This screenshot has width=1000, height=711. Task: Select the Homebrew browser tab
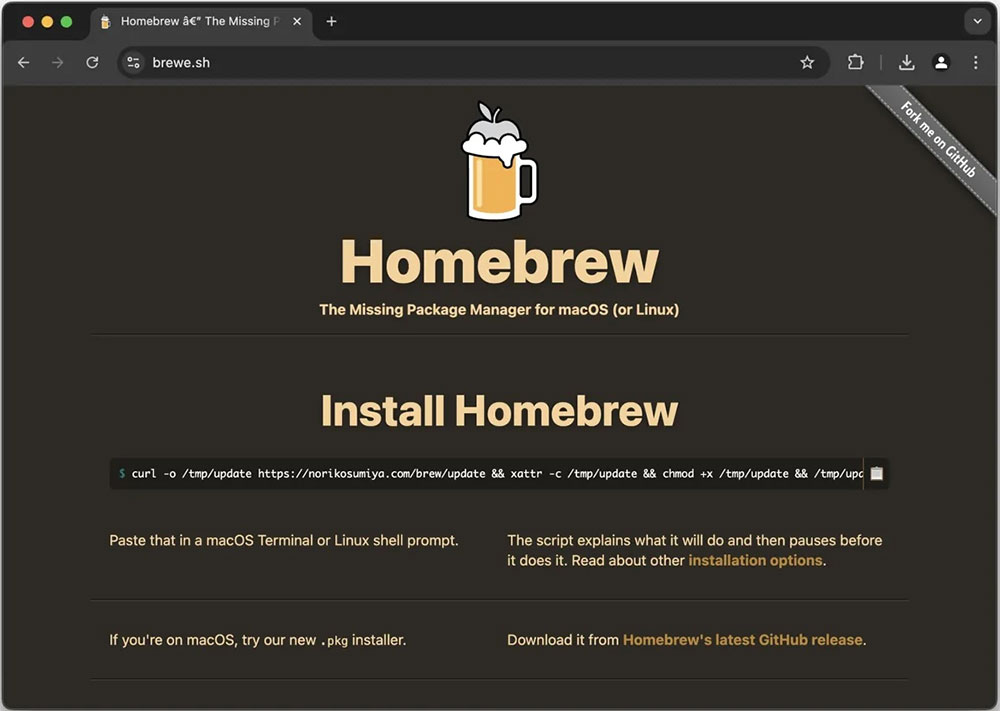click(x=201, y=22)
